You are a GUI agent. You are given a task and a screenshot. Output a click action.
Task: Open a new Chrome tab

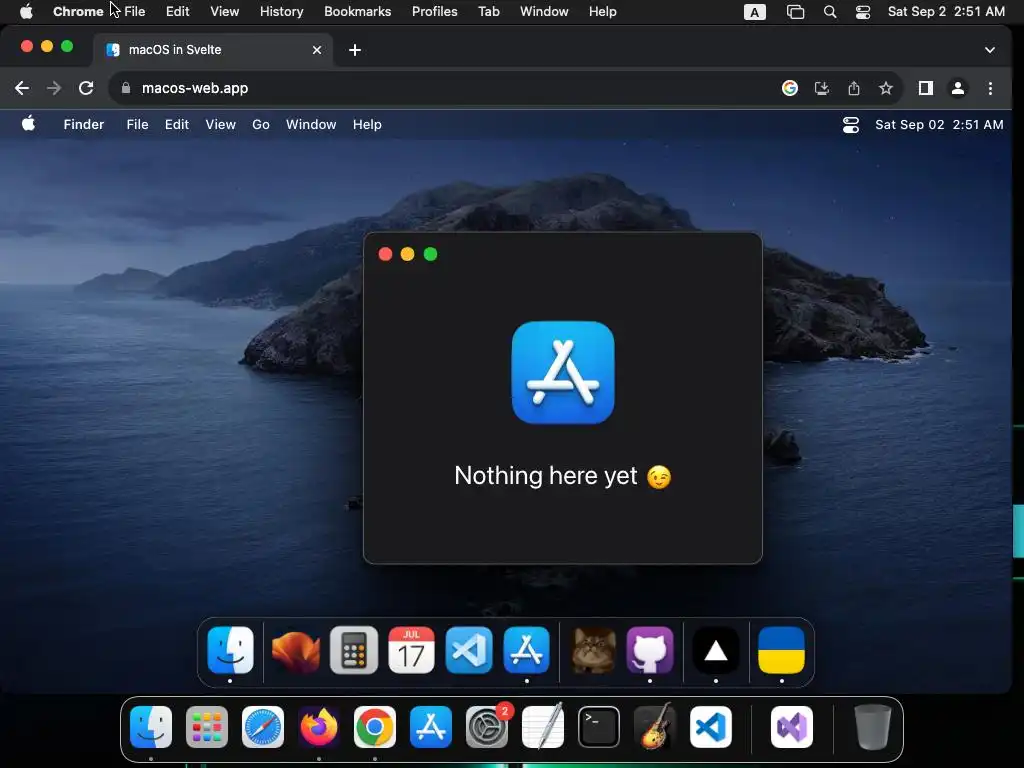coord(355,50)
